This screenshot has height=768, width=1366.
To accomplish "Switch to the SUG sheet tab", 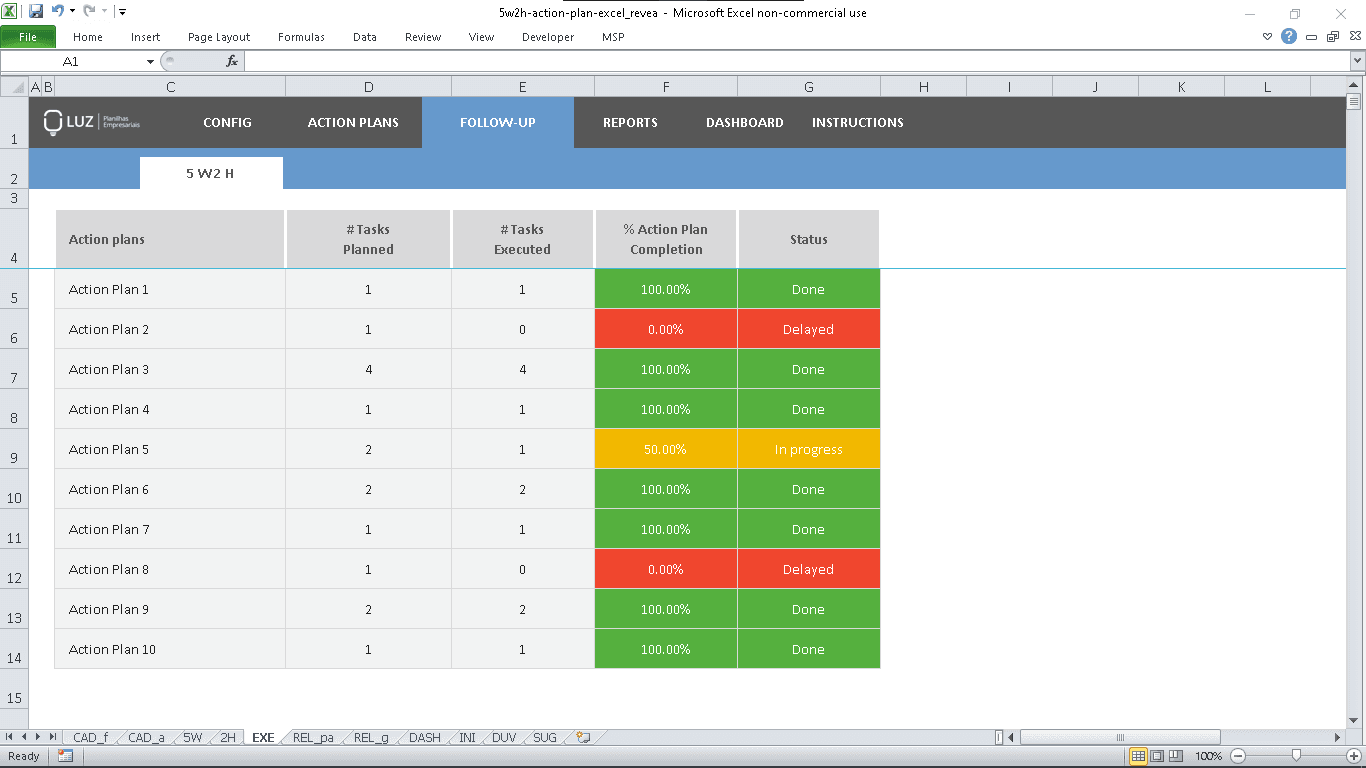I will coord(545,737).
